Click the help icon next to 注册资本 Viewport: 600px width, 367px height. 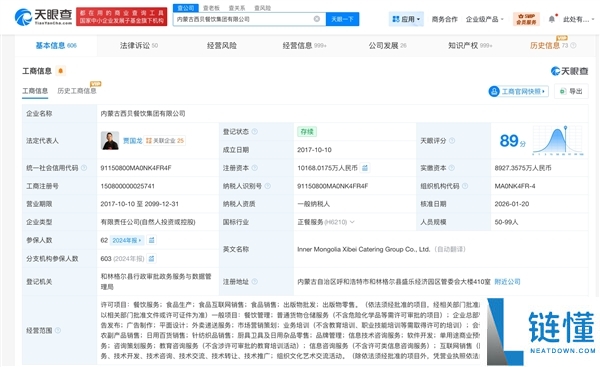point(254,168)
